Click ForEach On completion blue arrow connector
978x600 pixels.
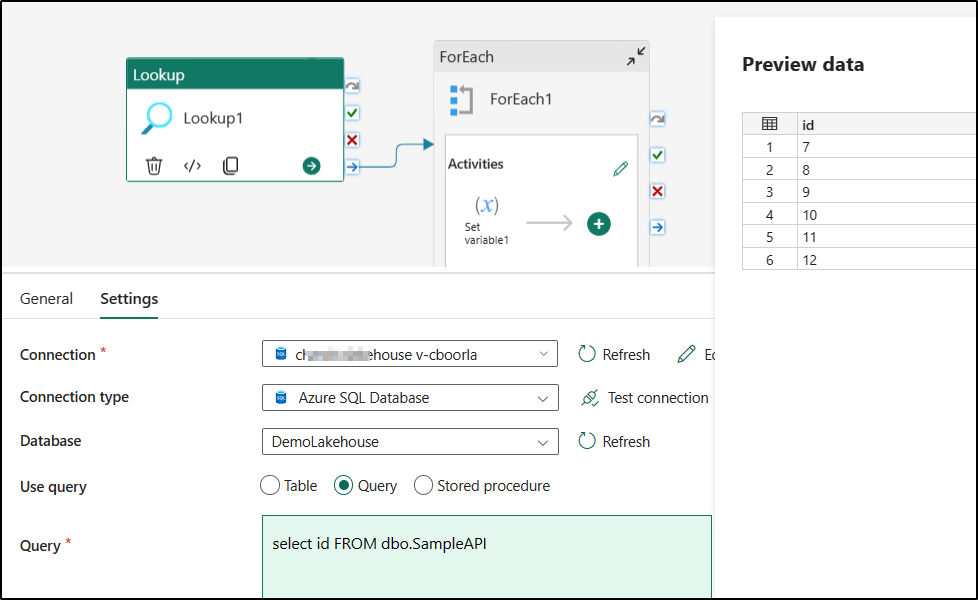coord(657,227)
